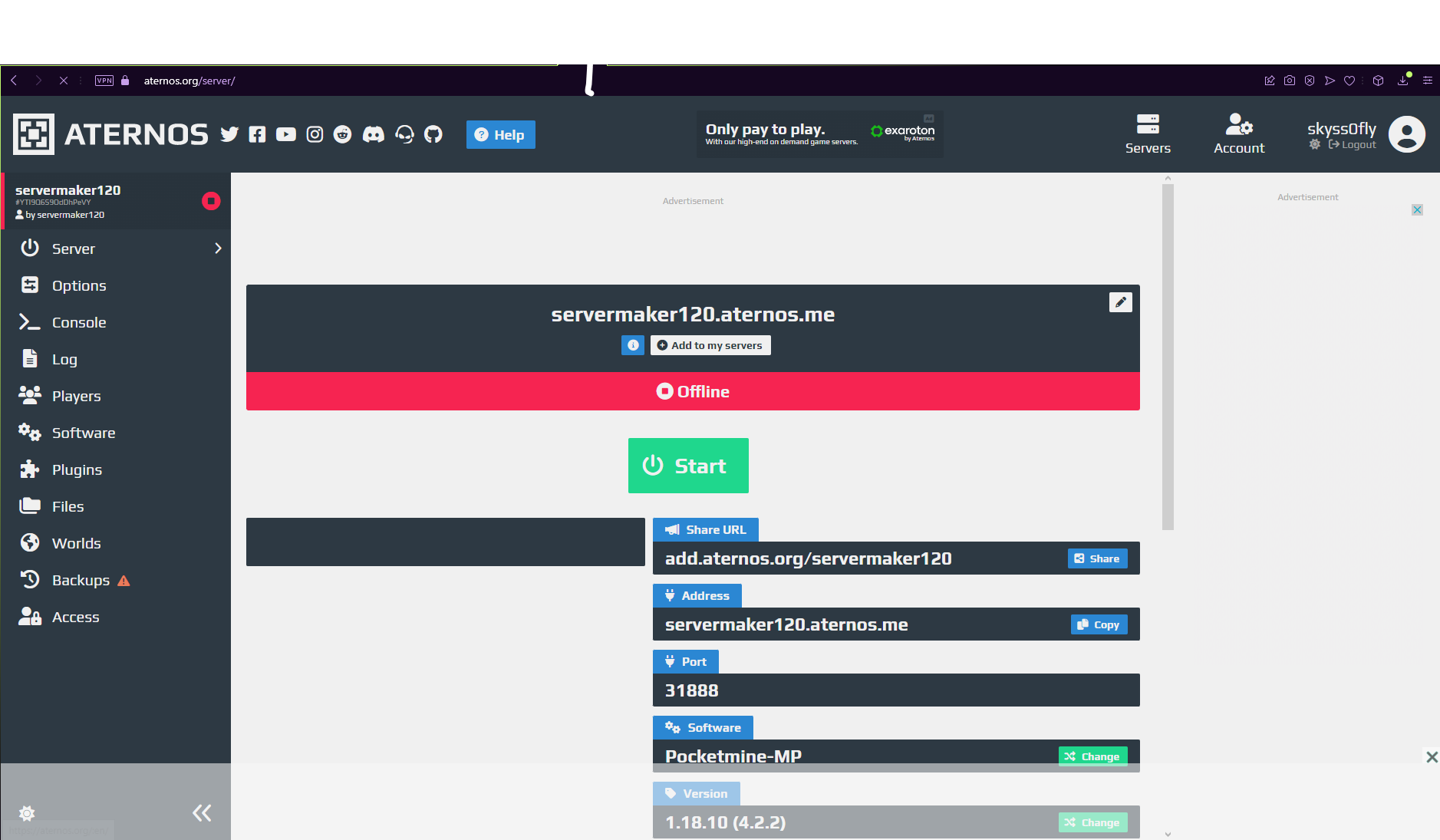This screenshot has width=1440, height=840.
Task: Collapse the sidebar with the double chevron
Action: [x=202, y=813]
